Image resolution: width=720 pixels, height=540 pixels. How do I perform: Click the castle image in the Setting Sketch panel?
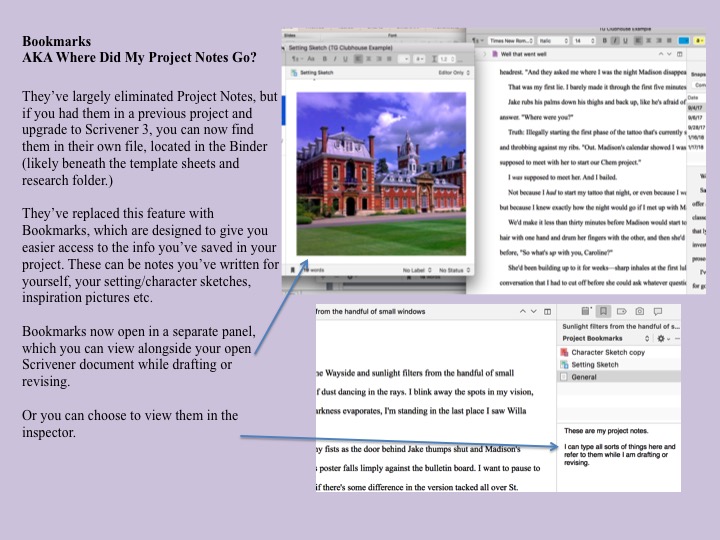point(381,174)
